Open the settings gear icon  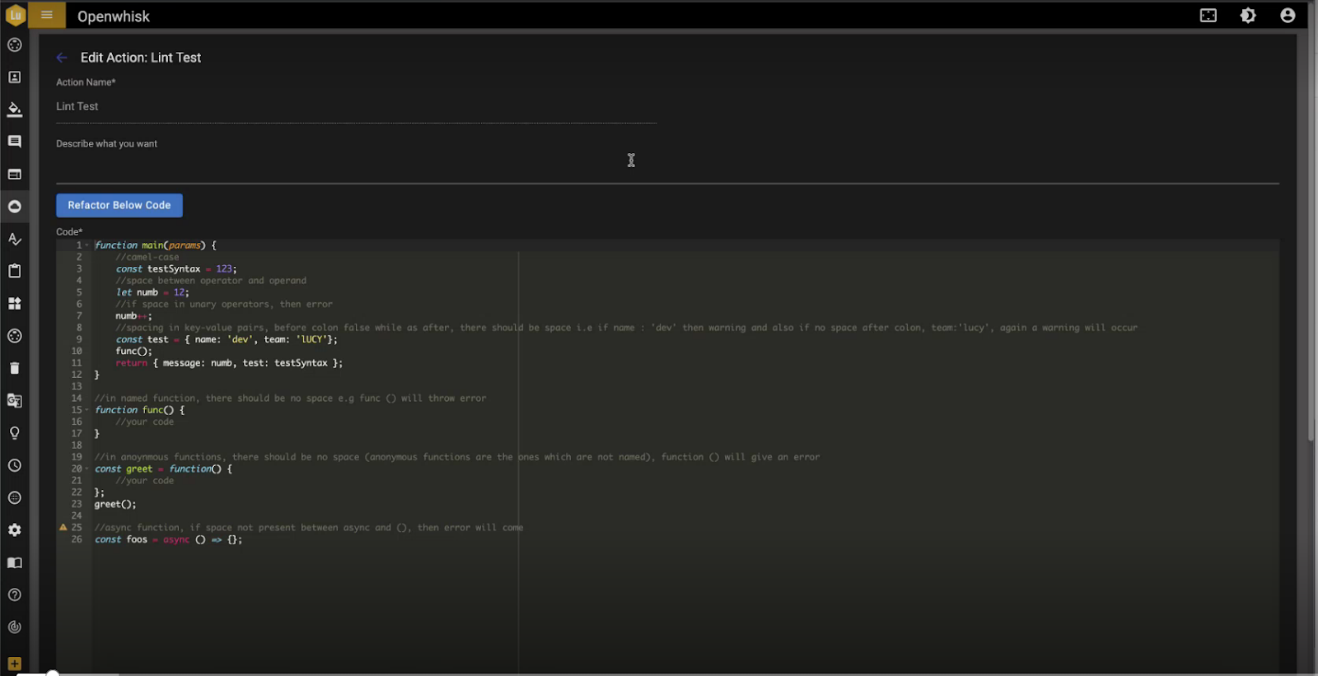point(15,530)
